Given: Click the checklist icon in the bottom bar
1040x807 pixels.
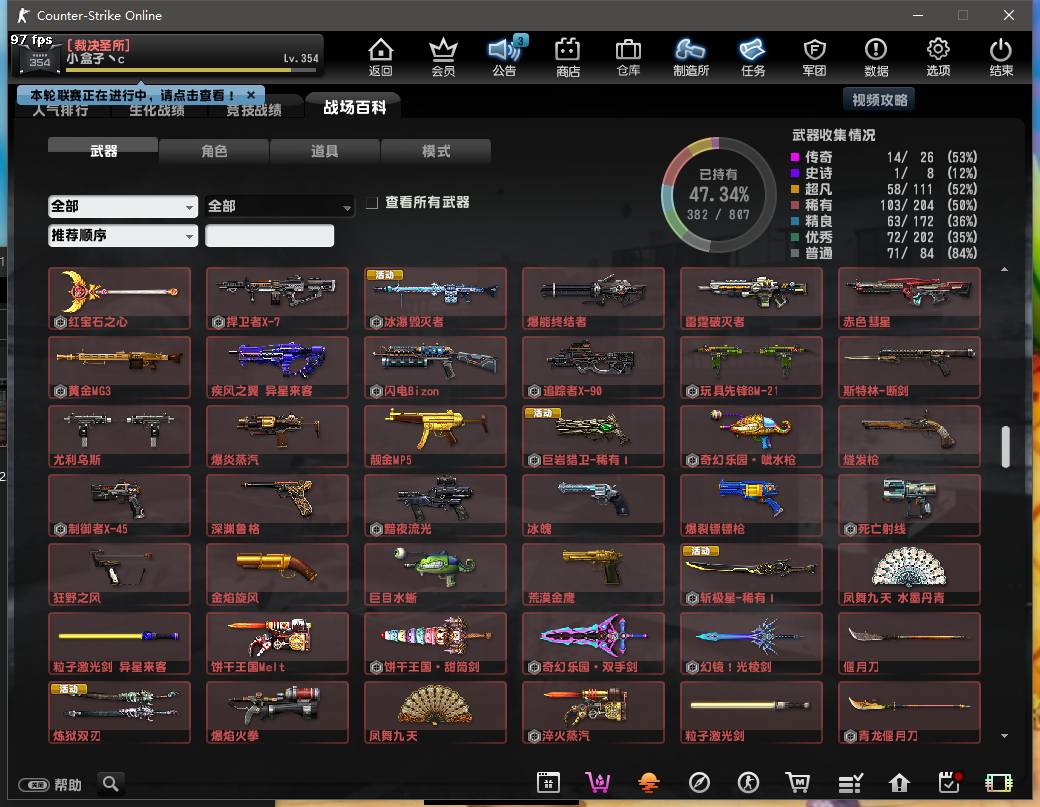Looking at the screenshot, I should 850,783.
